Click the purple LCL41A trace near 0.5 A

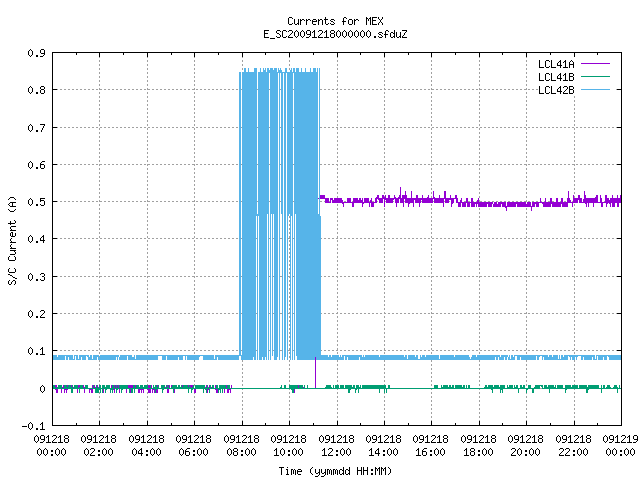coord(470,200)
